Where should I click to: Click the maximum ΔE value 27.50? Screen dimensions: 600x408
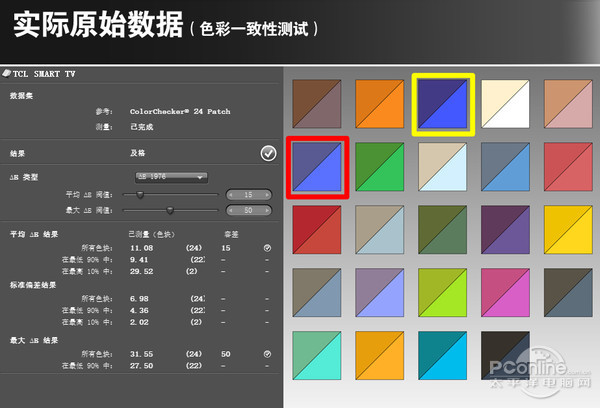tap(142, 366)
